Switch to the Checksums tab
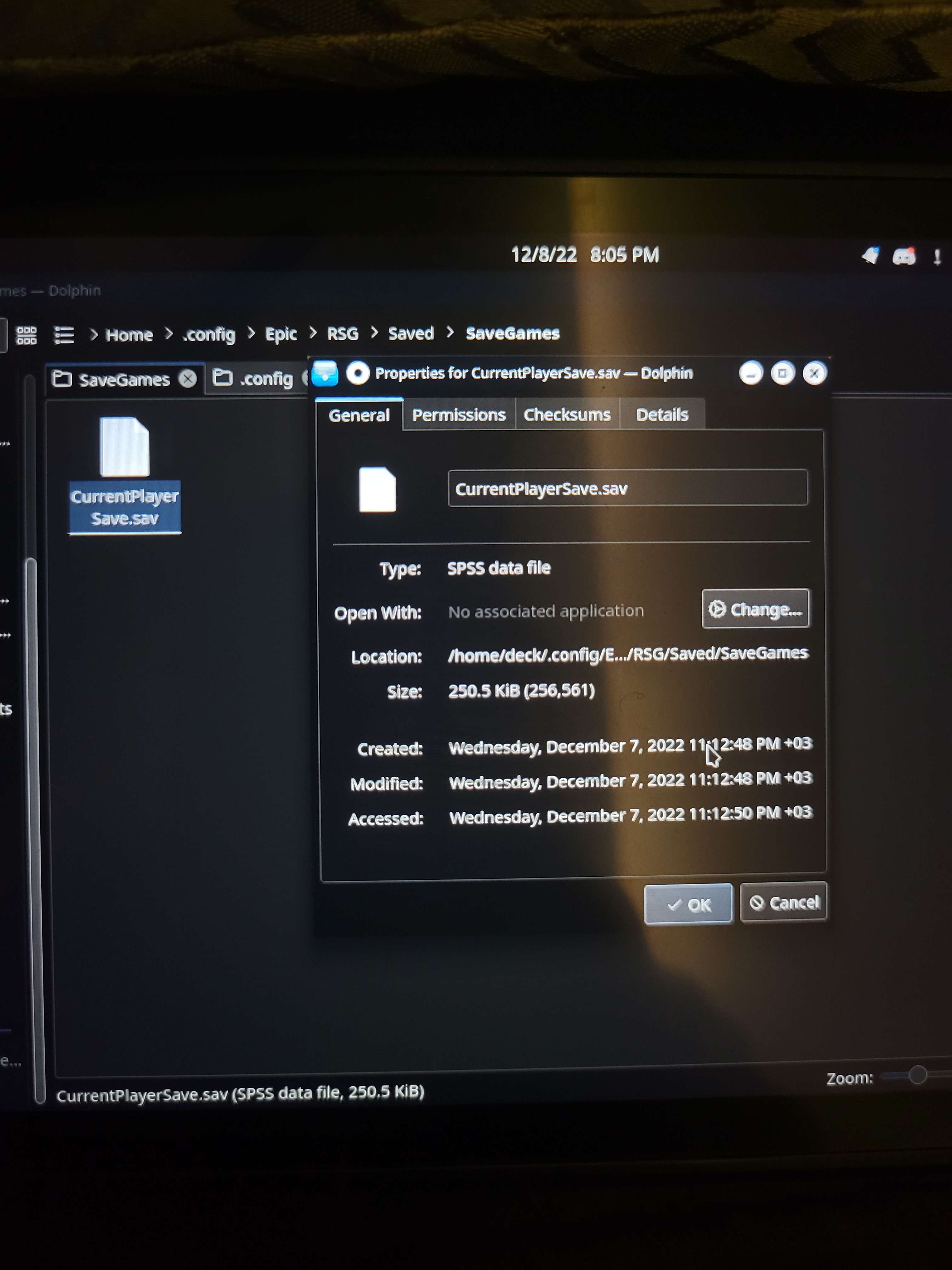Screen dimensions: 952x1270 pos(567,415)
